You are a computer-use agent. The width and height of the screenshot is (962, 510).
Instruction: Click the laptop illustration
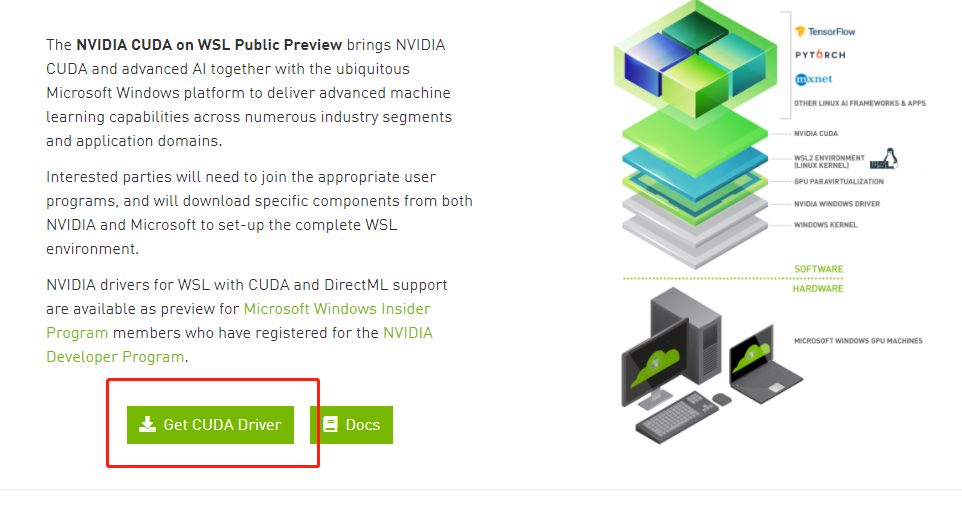coord(764,365)
